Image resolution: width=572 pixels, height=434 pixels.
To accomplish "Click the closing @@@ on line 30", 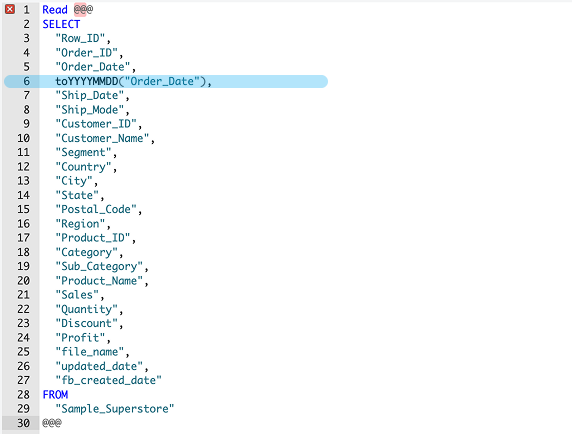I will (52, 423).
